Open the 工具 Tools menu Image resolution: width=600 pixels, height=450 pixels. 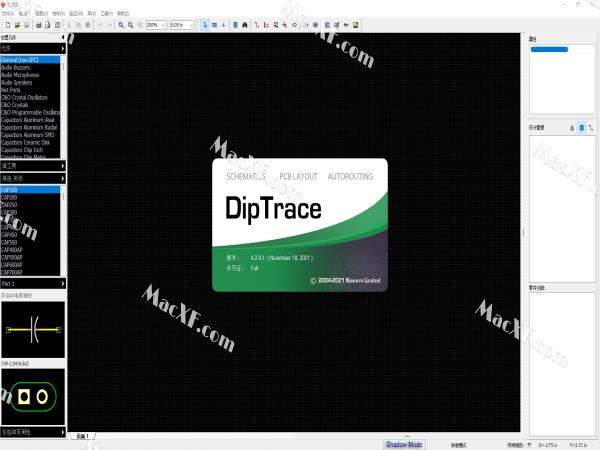106,13
